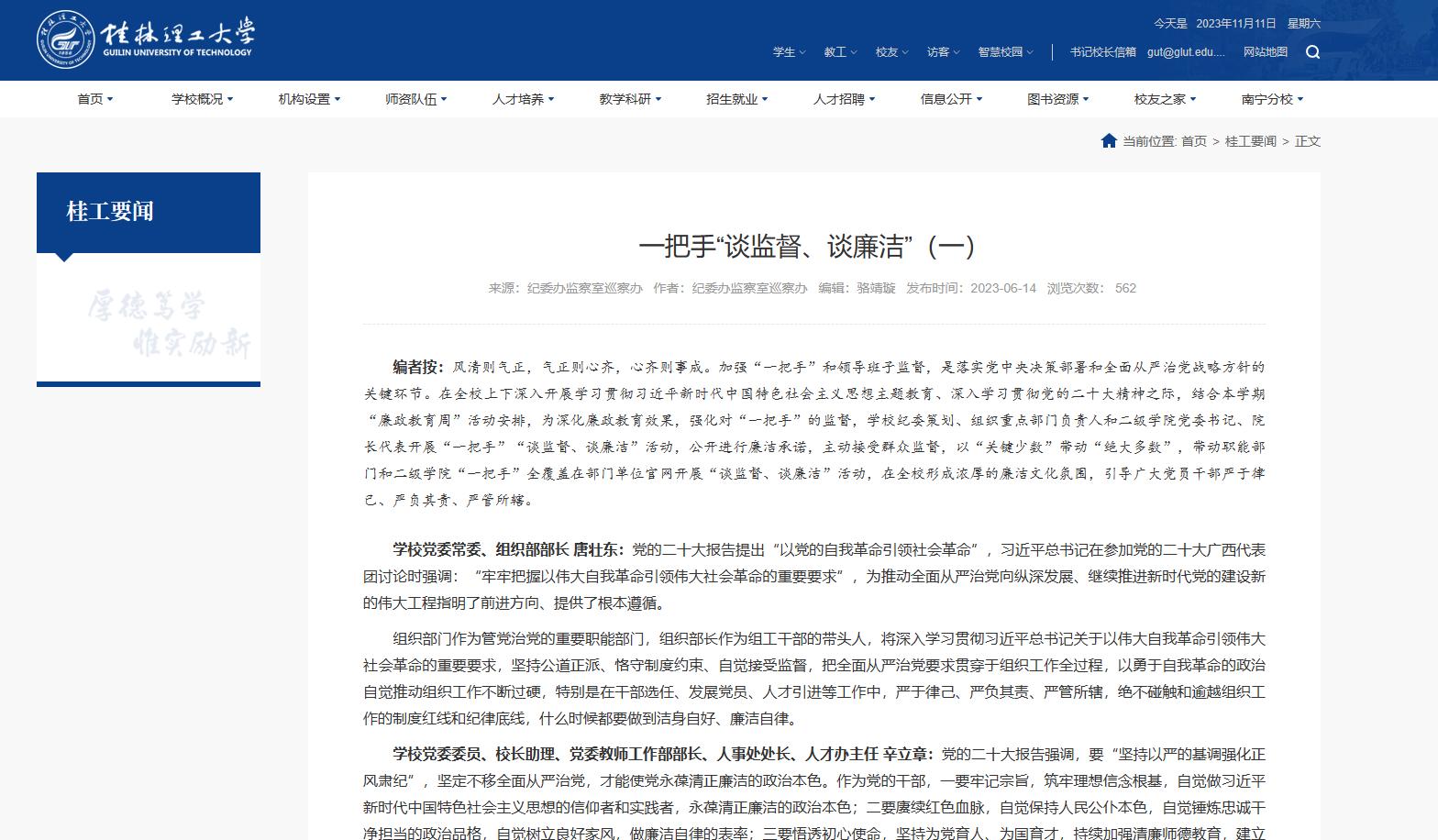The image size is (1438, 840).
Task: Select 首页 in main navigation
Action: click(94, 99)
